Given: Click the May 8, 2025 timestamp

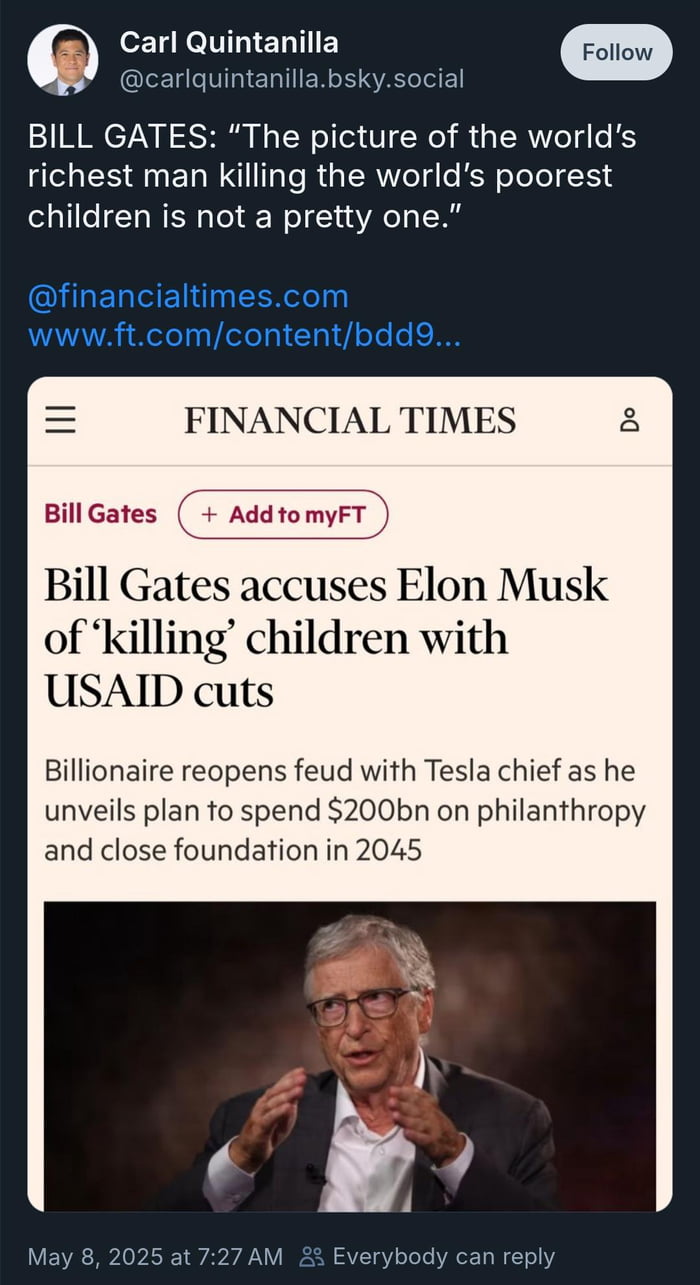Looking at the screenshot, I should tap(155, 1257).
